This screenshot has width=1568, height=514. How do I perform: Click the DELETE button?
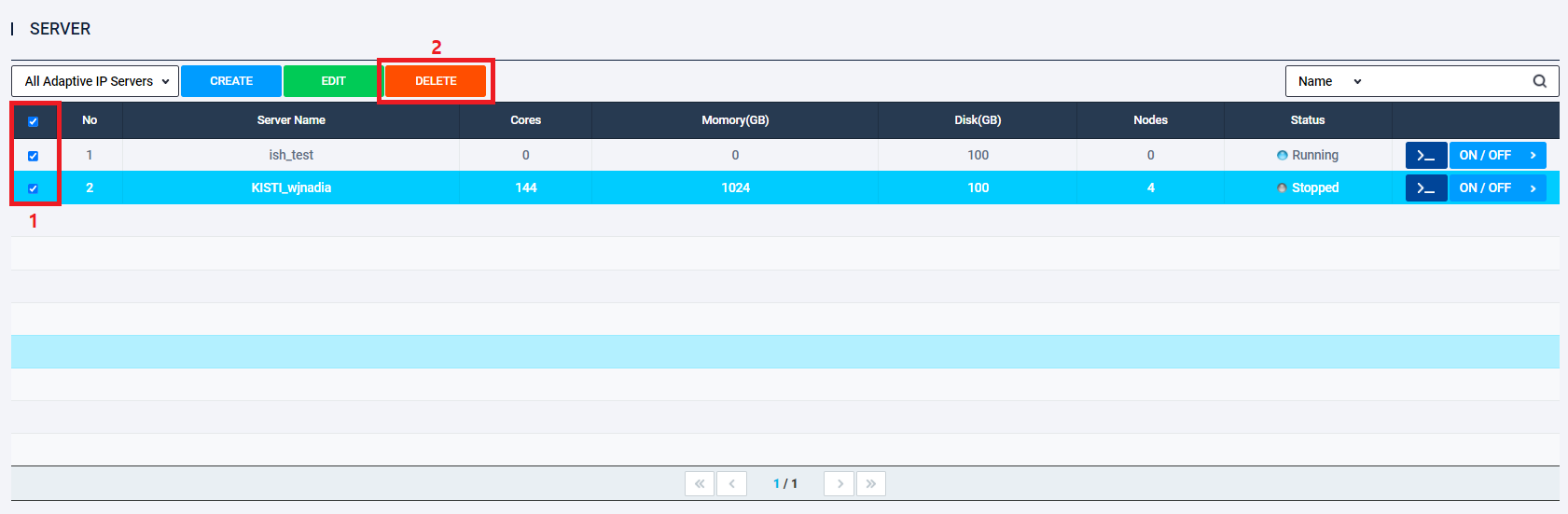click(436, 81)
